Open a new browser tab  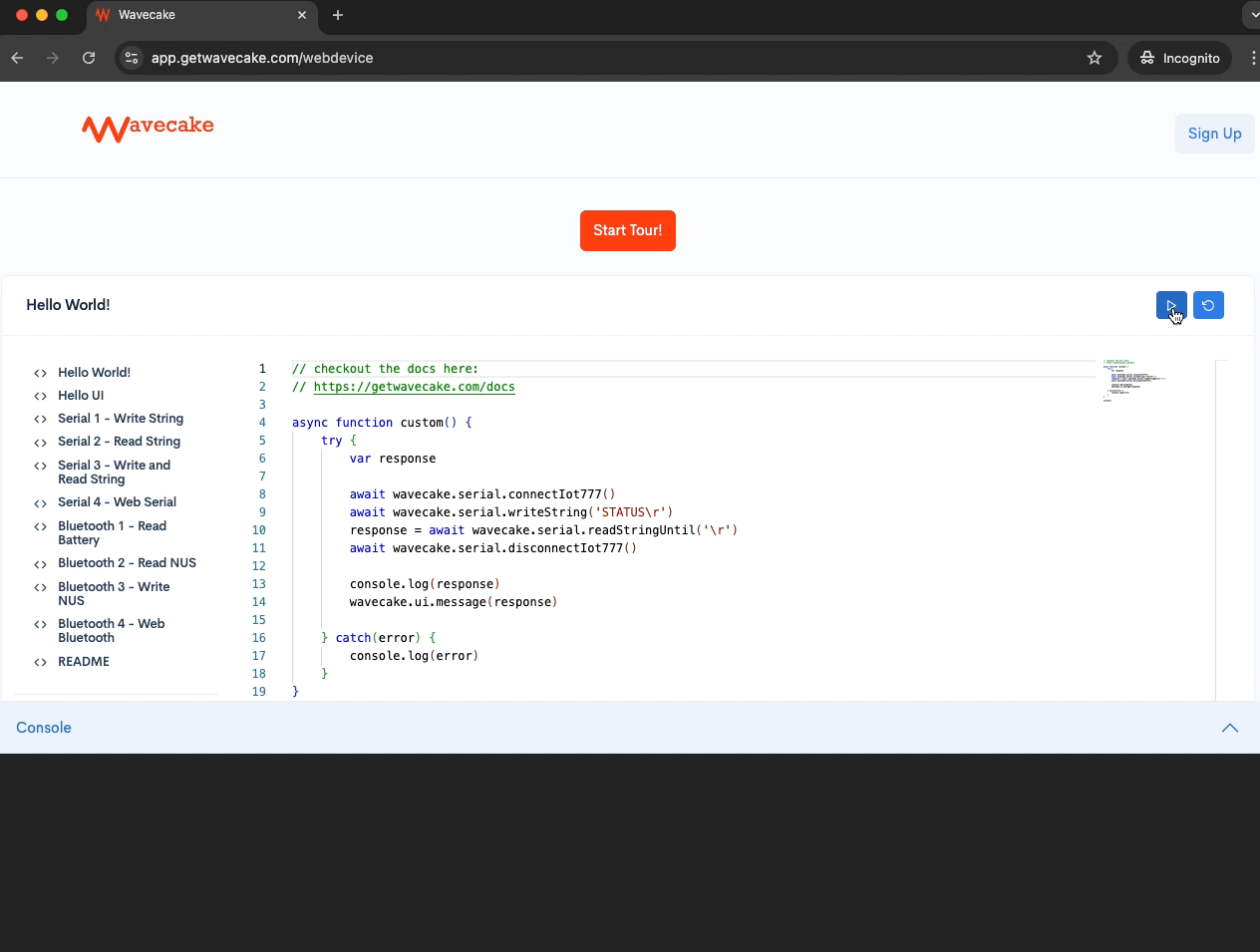[338, 15]
